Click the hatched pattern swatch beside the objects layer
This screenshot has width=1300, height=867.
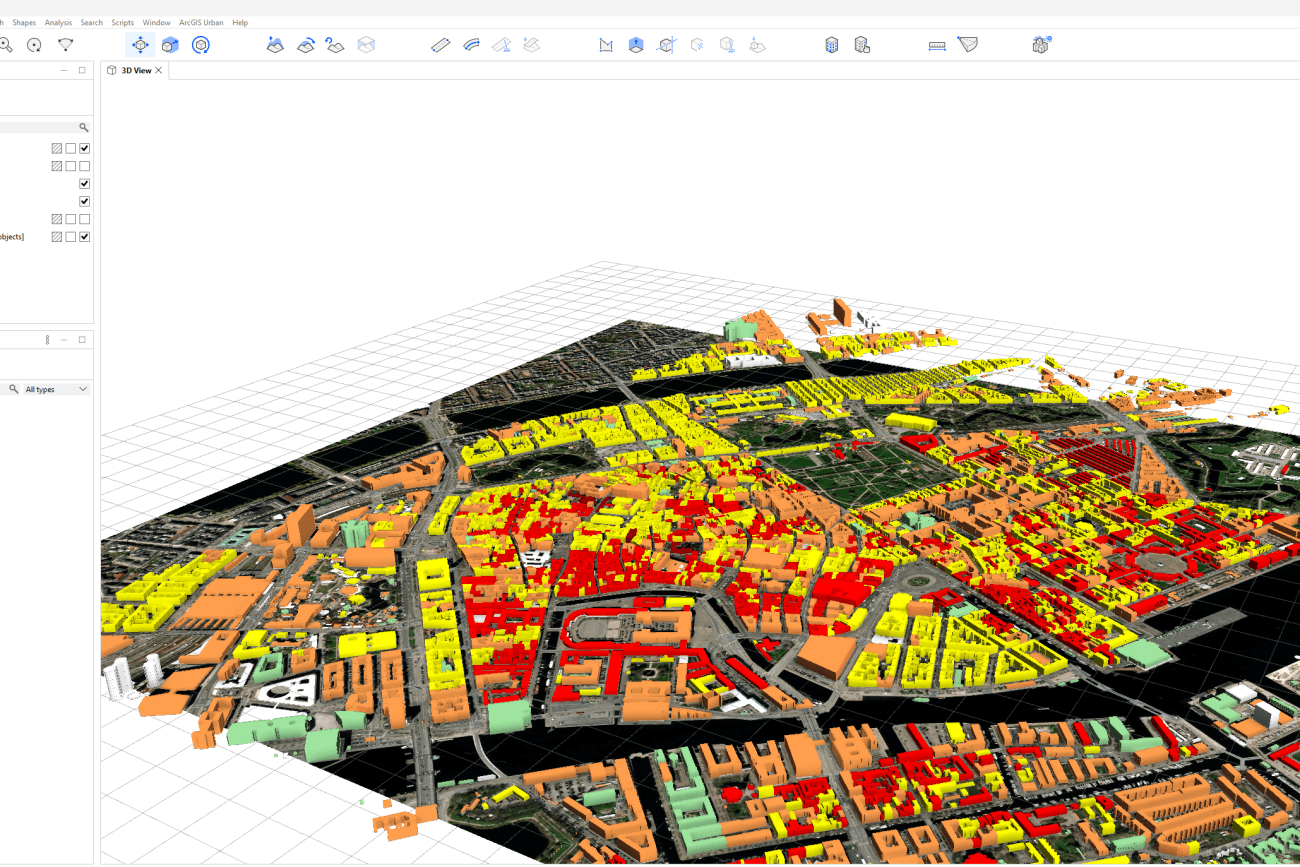(56, 236)
